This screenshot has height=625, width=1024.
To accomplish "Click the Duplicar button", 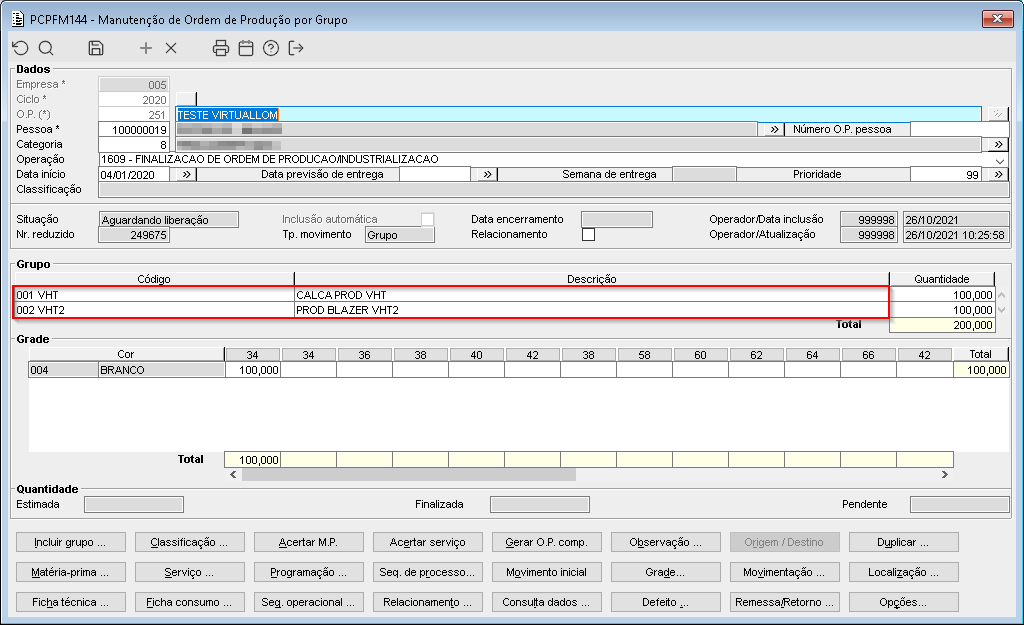I will pyautogui.click(x=904, y=542).
